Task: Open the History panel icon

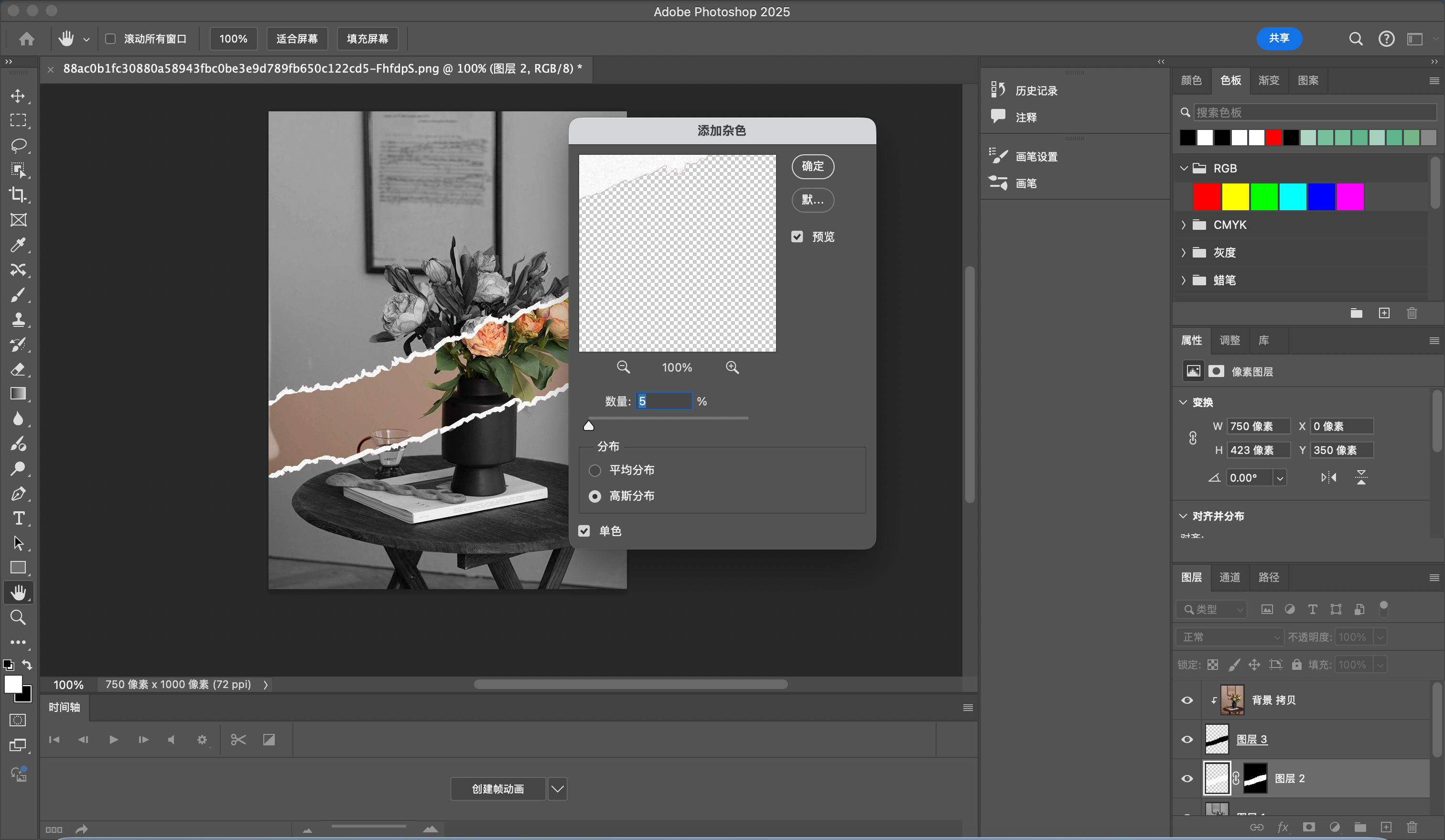Action: point(998,90)
